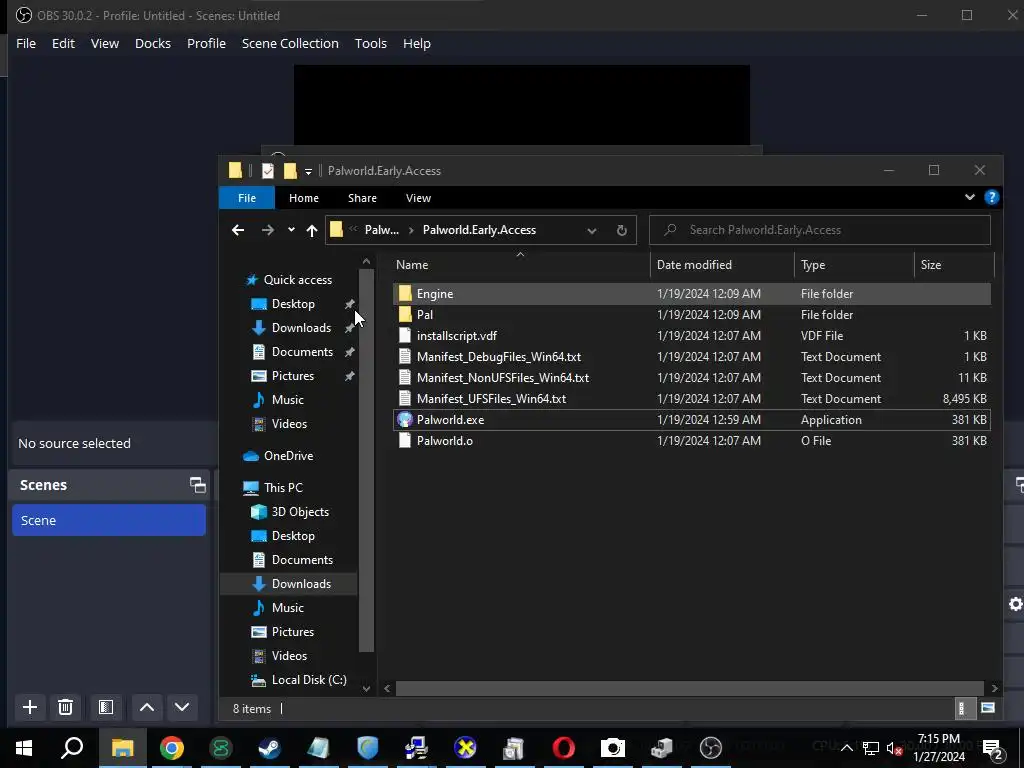
Task: Switch to large icons view layout
Action: click(988, 708)
